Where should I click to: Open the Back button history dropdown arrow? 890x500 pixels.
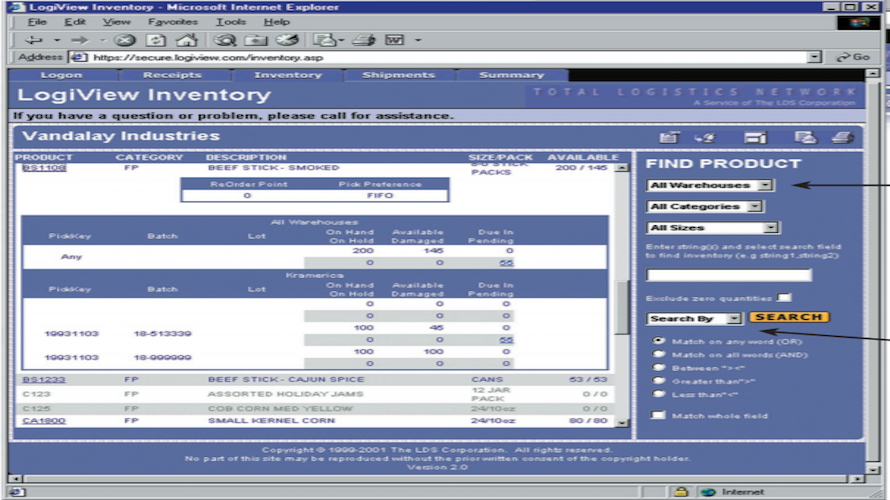[x=57, y=40]
